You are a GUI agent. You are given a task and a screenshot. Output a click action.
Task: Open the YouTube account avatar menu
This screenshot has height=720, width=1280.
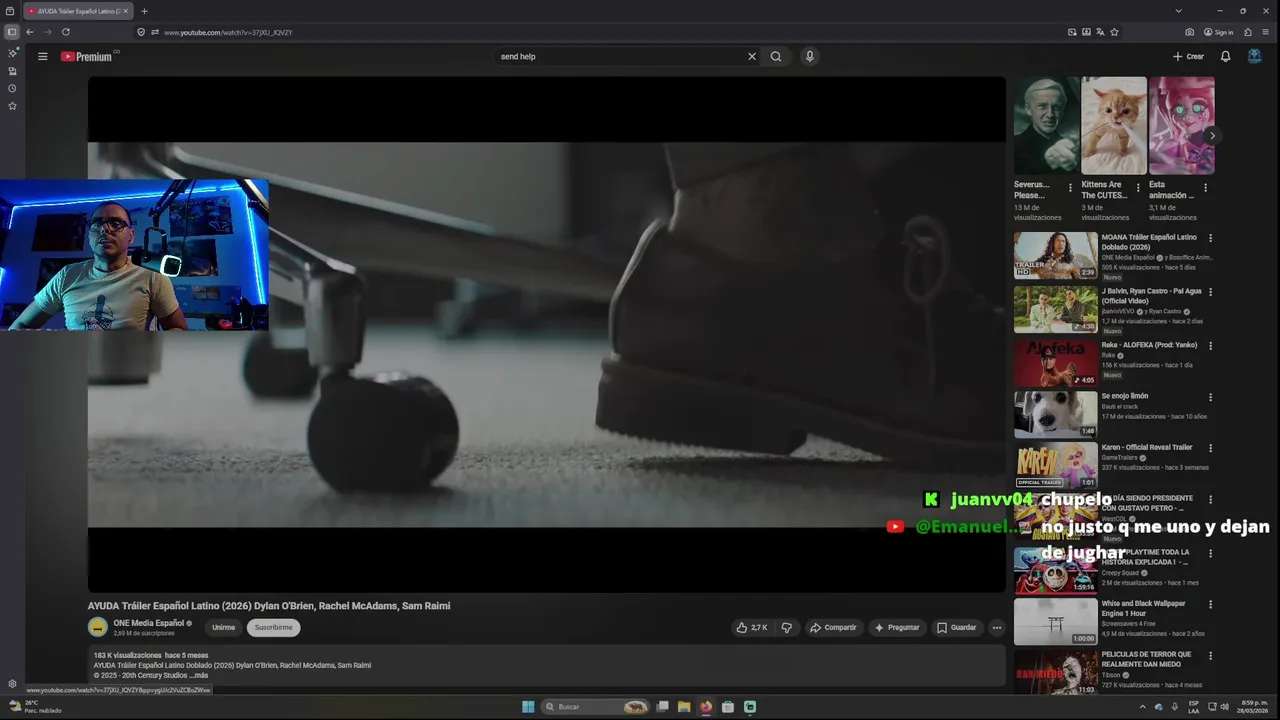point(1254,56)
